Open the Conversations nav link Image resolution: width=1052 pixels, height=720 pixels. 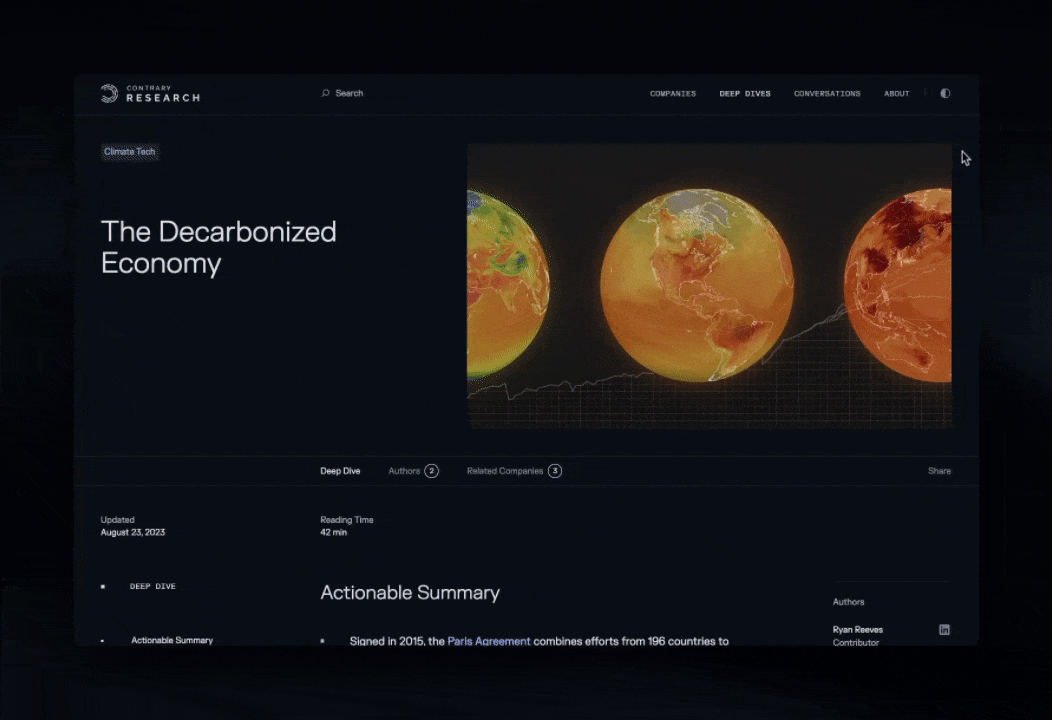coord(827,94)
